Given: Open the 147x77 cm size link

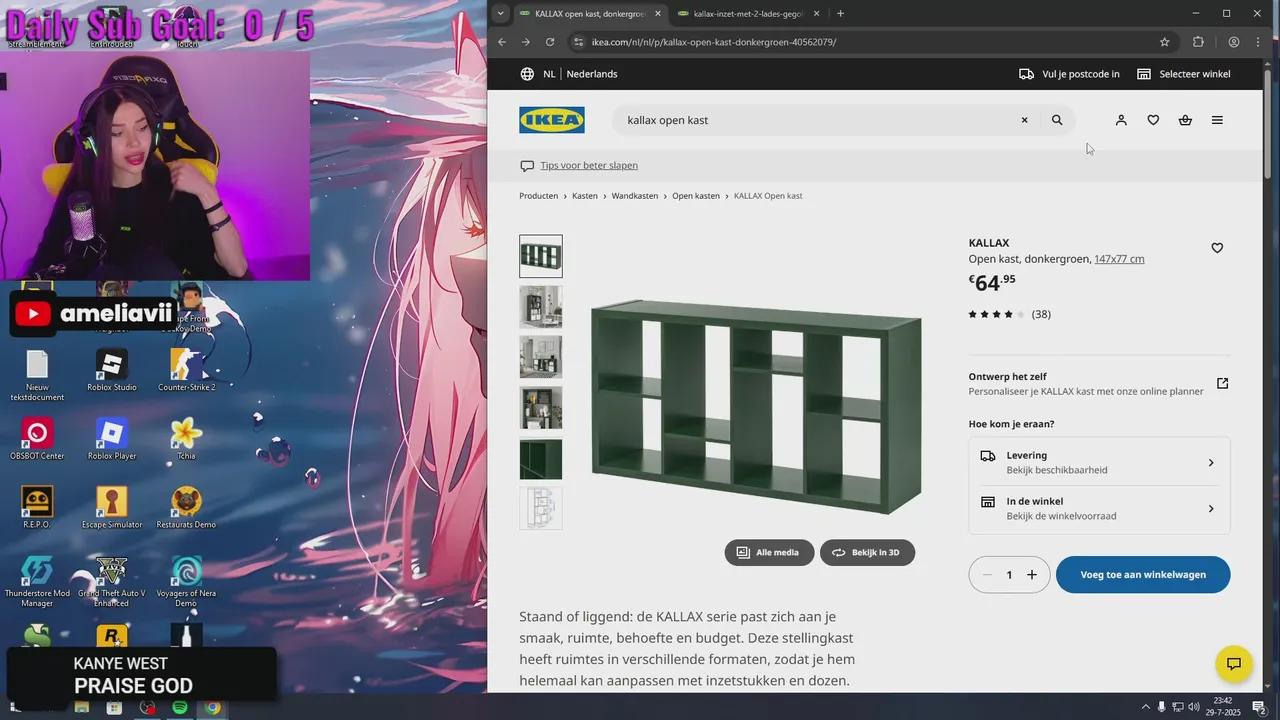Looking at the screenshot, I should pyautogui.click(x=1119, y=259).
